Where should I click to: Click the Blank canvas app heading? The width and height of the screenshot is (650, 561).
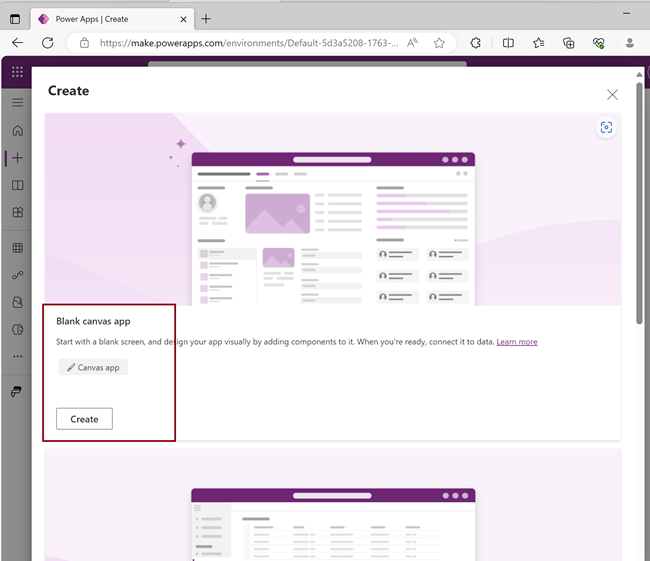(x=93, y=321)
